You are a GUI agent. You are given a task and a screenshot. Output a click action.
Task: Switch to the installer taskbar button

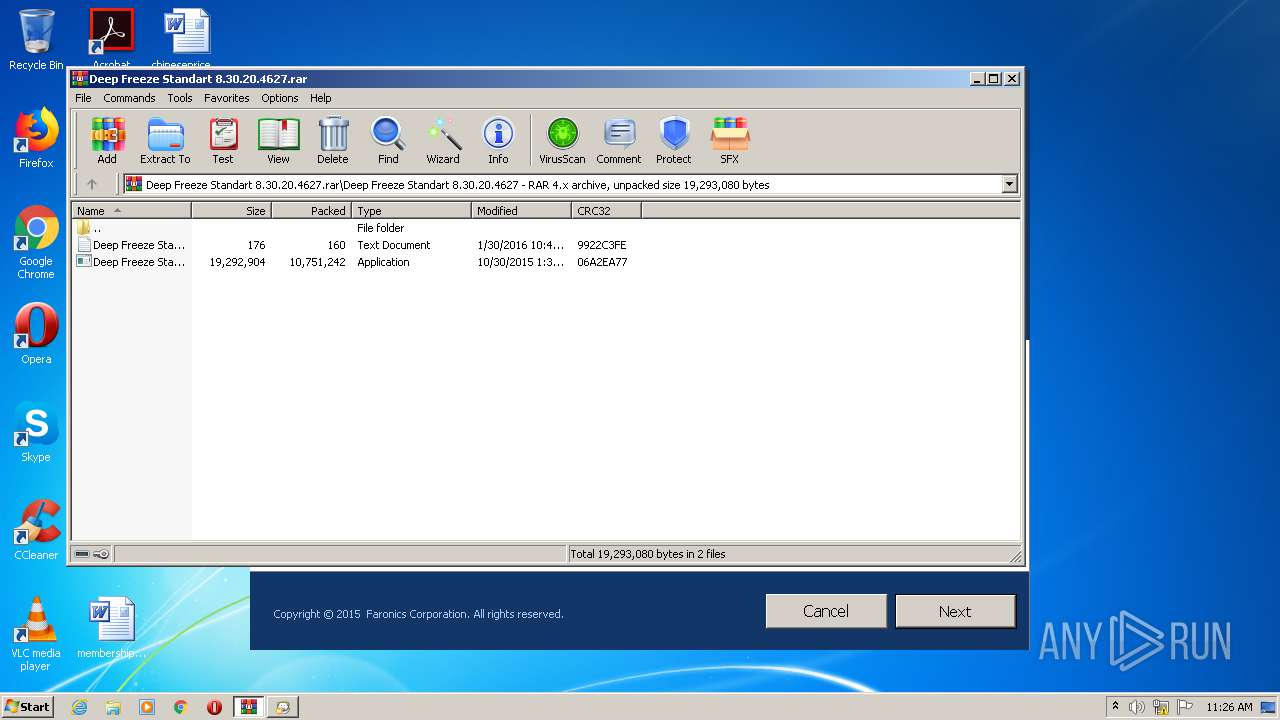click(283, 707)
